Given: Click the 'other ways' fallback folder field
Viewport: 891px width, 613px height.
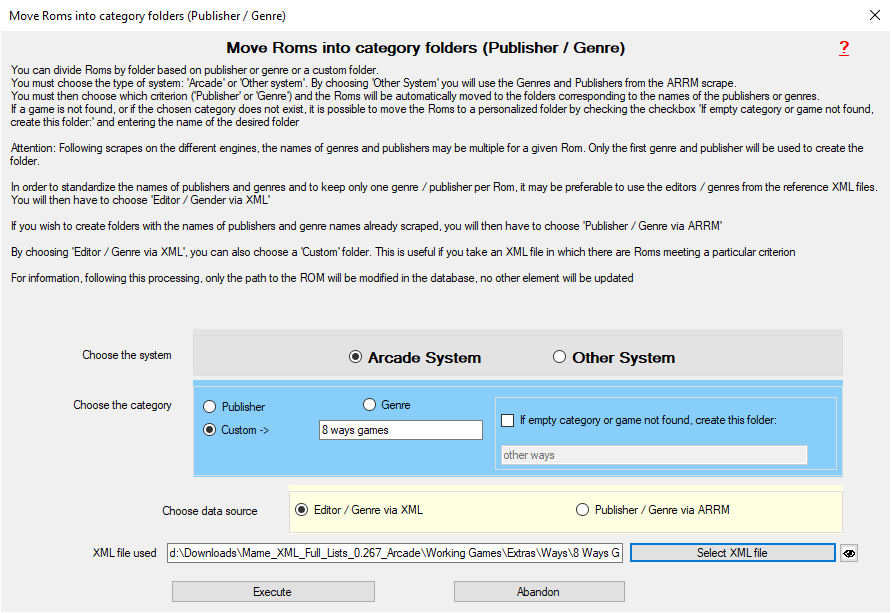Looking at the screenshot, I should point(653,455).
